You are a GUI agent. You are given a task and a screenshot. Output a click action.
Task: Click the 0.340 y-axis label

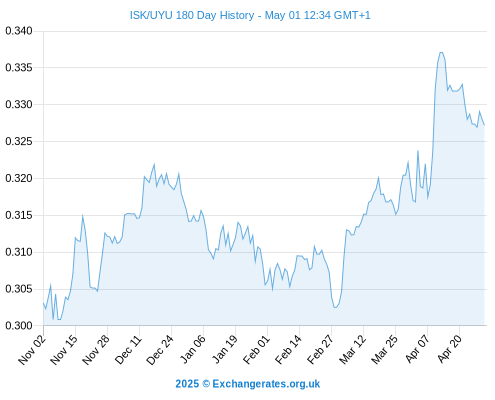(19, 31)
